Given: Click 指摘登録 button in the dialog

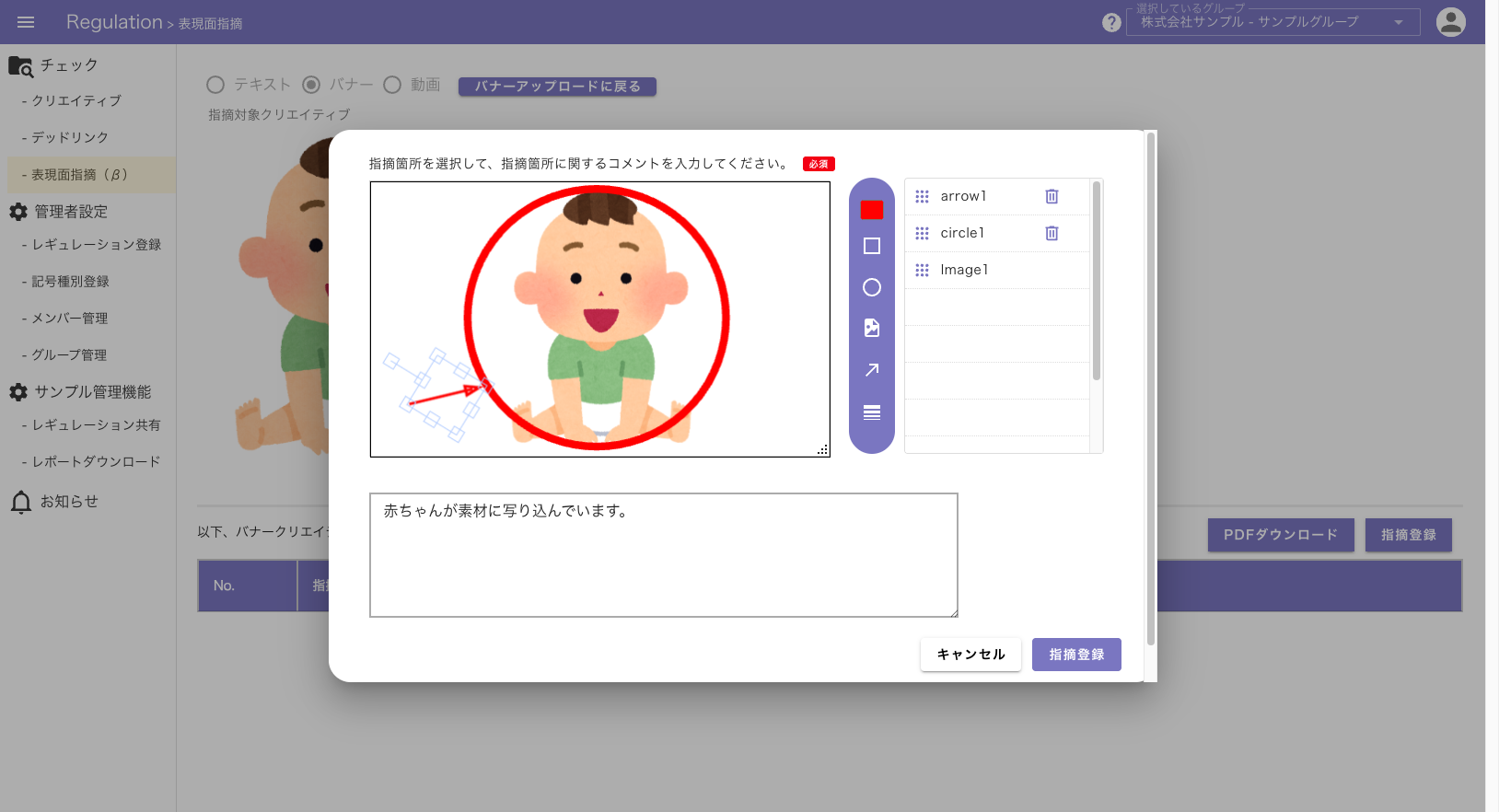Looking at the screenshot, I should (x=1075, y=655).
